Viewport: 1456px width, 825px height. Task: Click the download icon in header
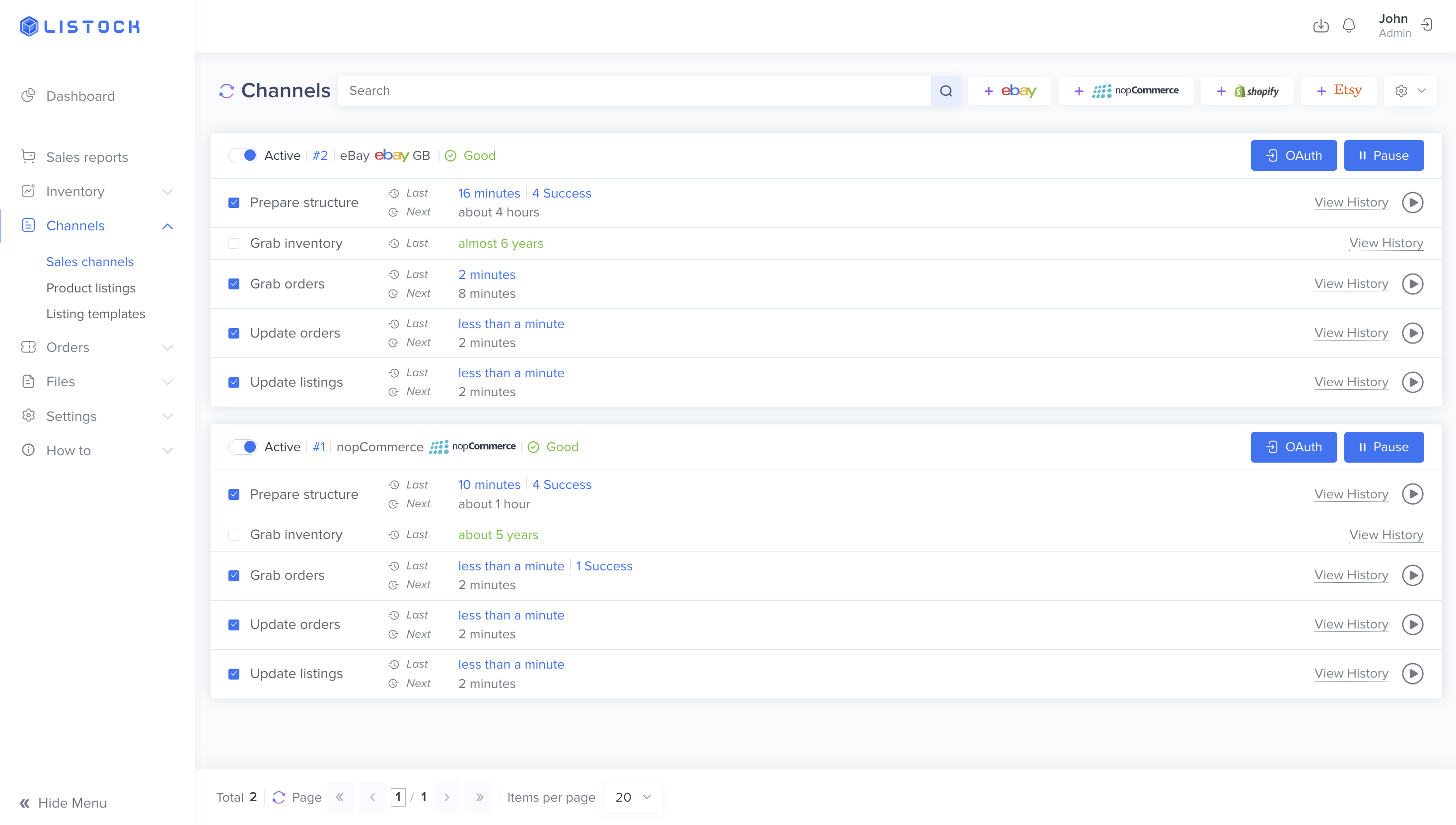click(x=1320, y=25)
